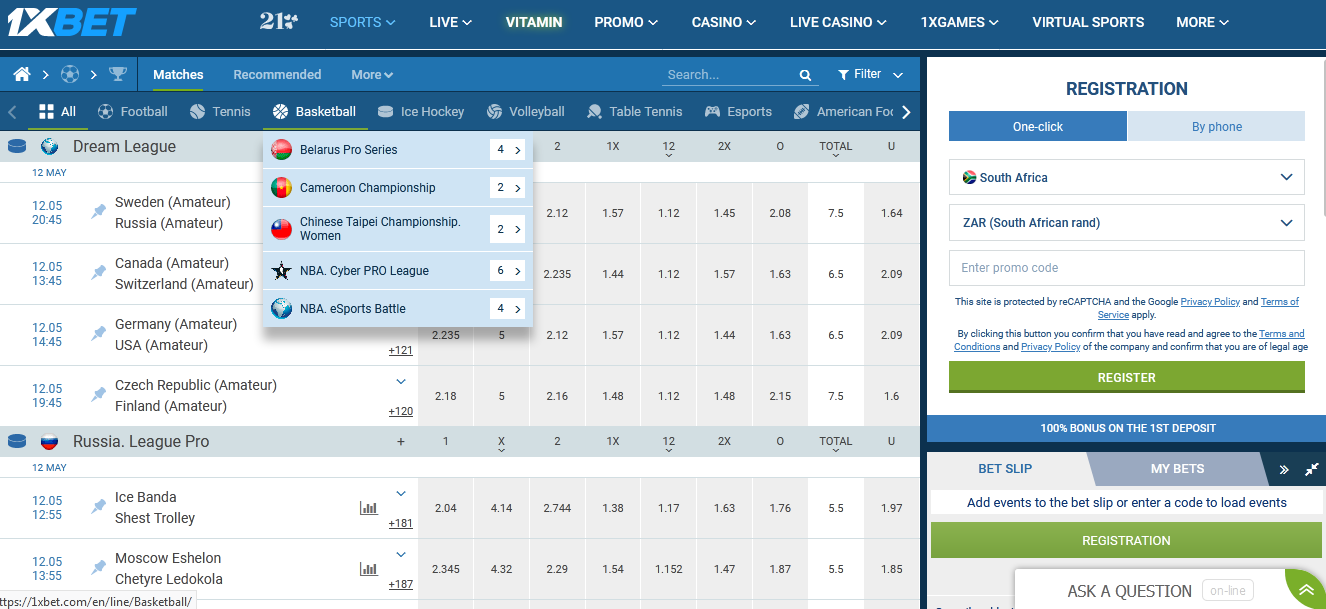
Task: Pin the Czech Republic vs Finland match
Action: click(98, 394)
